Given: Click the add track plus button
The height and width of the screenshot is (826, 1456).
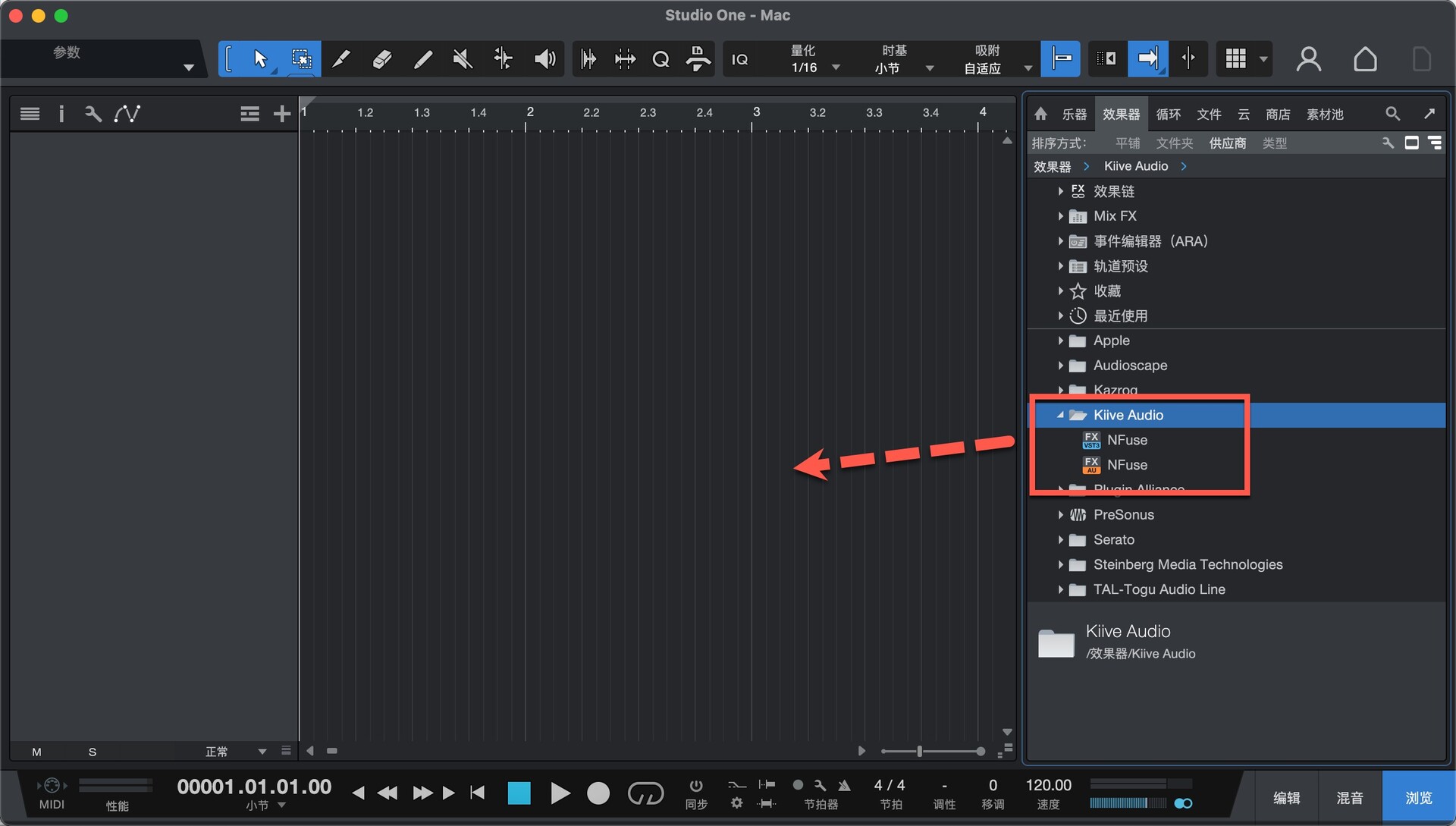Looking at the screenshot, I should (281, 114).
